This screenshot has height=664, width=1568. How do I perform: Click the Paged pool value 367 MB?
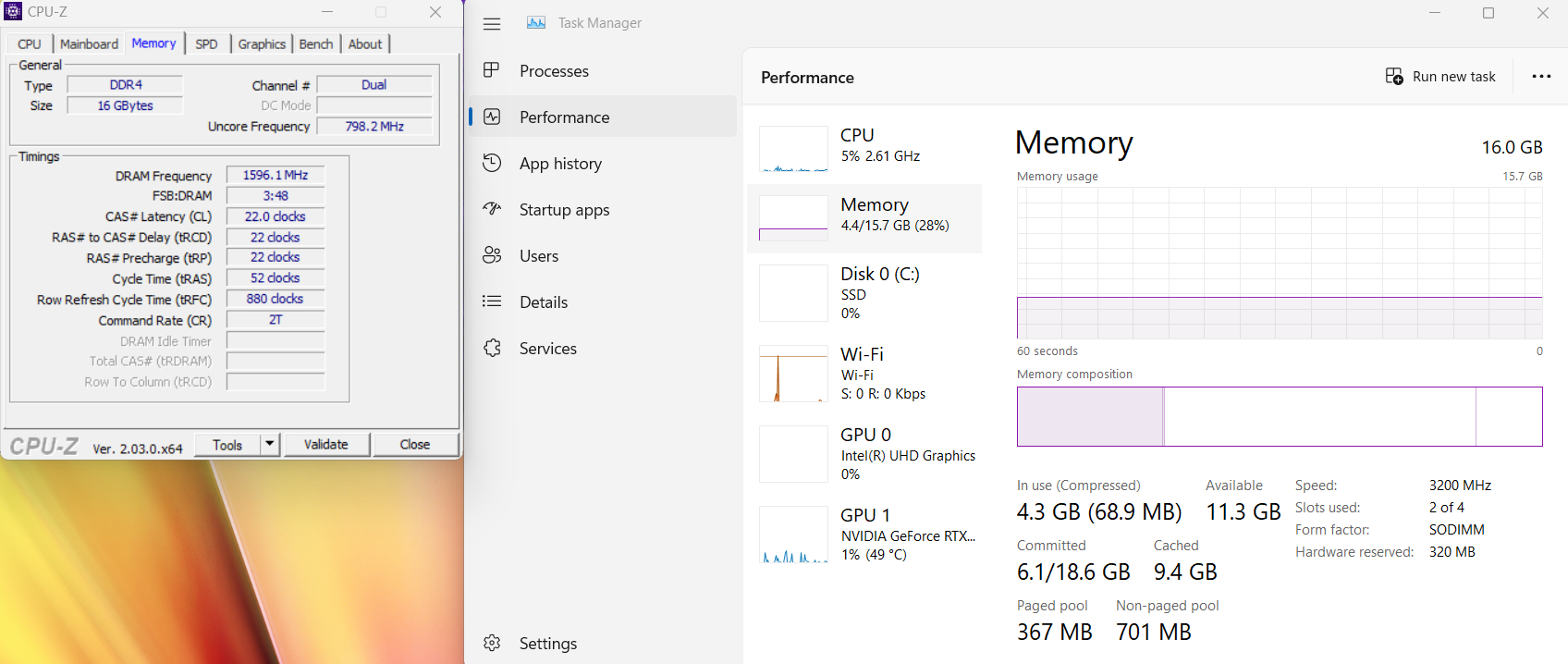coord(1055,632)
